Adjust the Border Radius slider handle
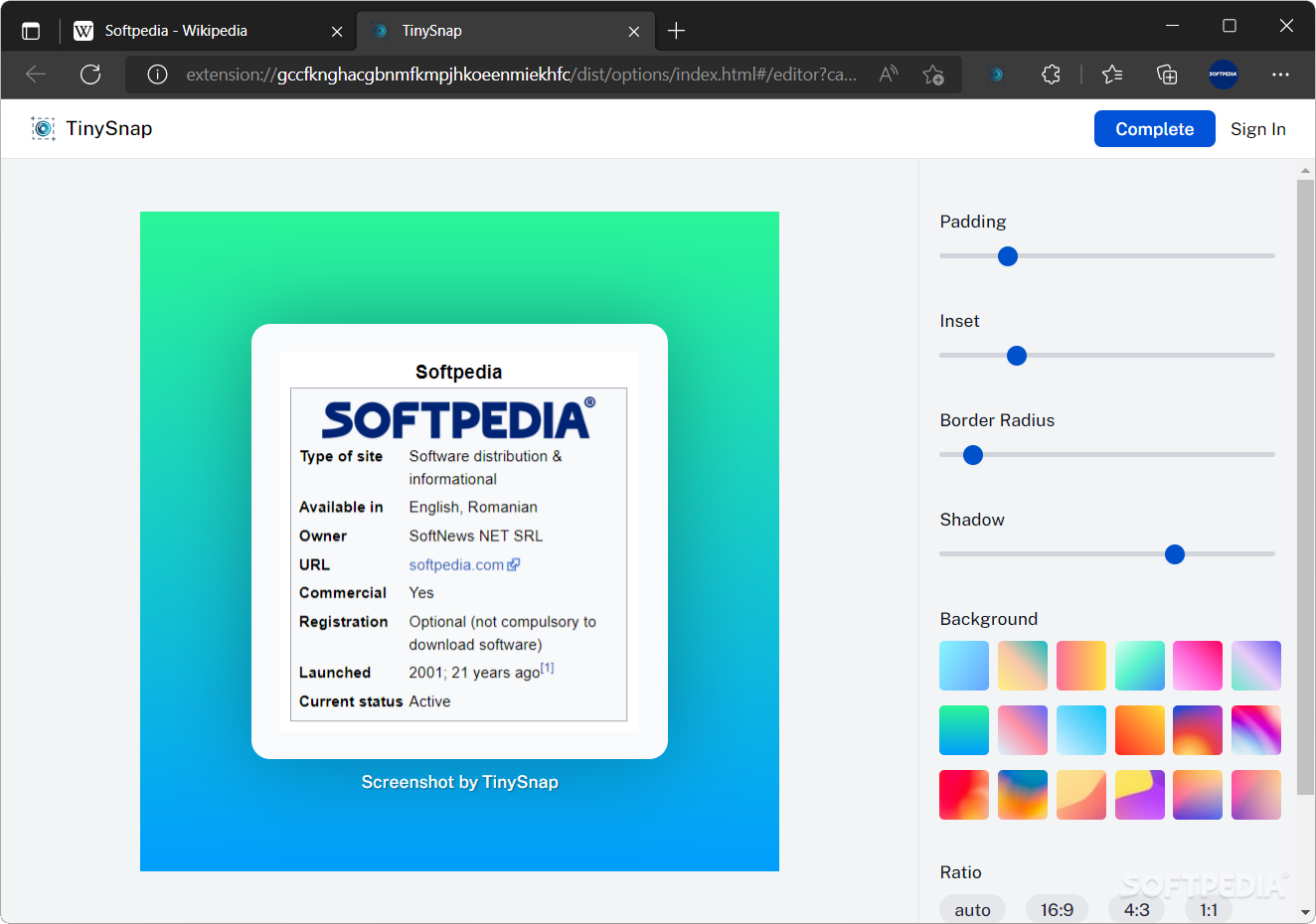Image resolution: width=1316 pixels, height=924 pixels. (973, 455)
